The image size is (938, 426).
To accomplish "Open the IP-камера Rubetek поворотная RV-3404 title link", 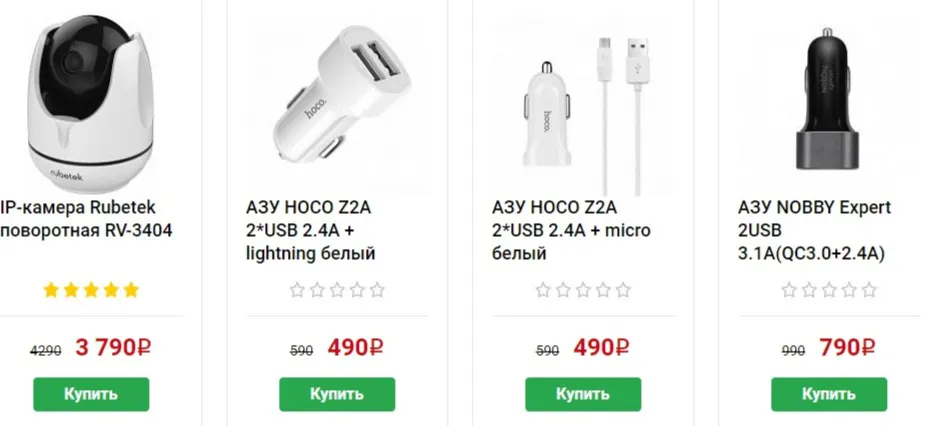I will coord(86,218).
